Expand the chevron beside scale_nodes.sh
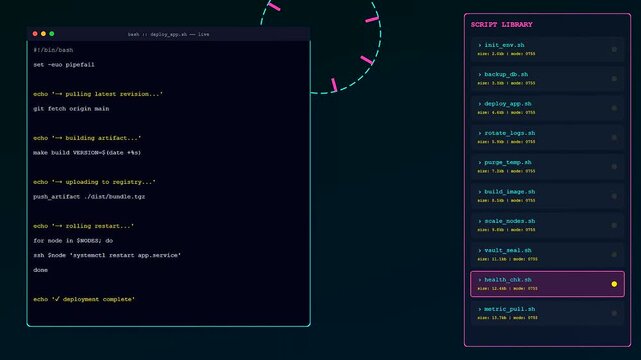 (480, 221)
